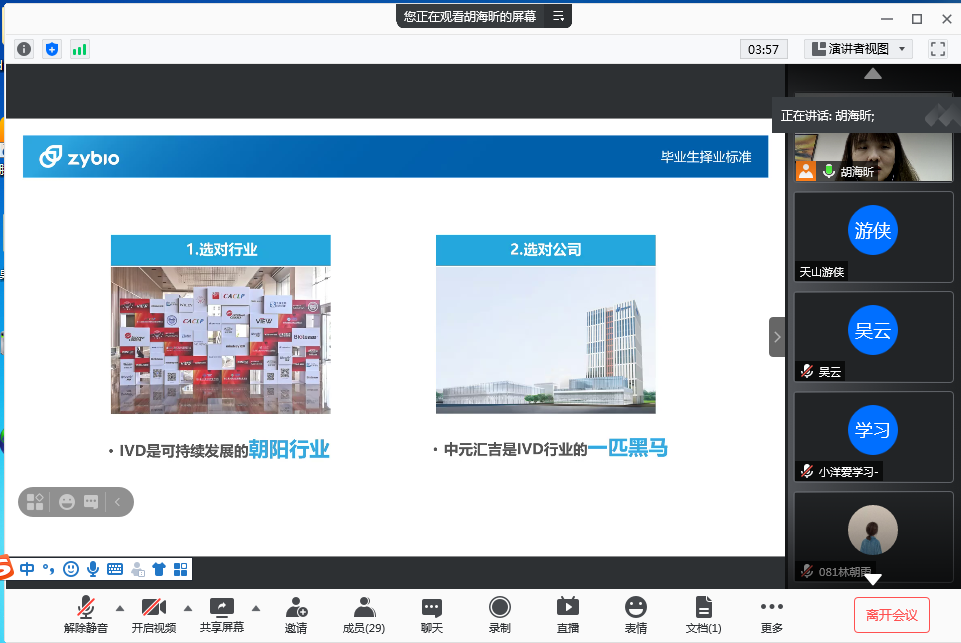Toggle 解除静音 to unmute microphone
Image resolution: width=961 pixels, height=643 pixels.
tap(86, 615)
